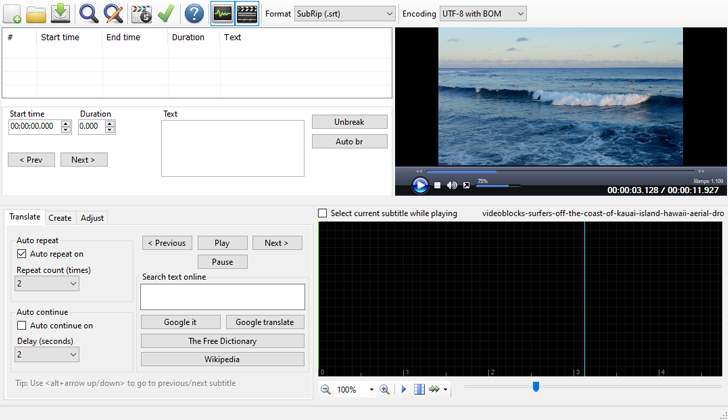Open a subtitle file with the folder icon
Screen dimensions: 728x420
pos(36,14)
